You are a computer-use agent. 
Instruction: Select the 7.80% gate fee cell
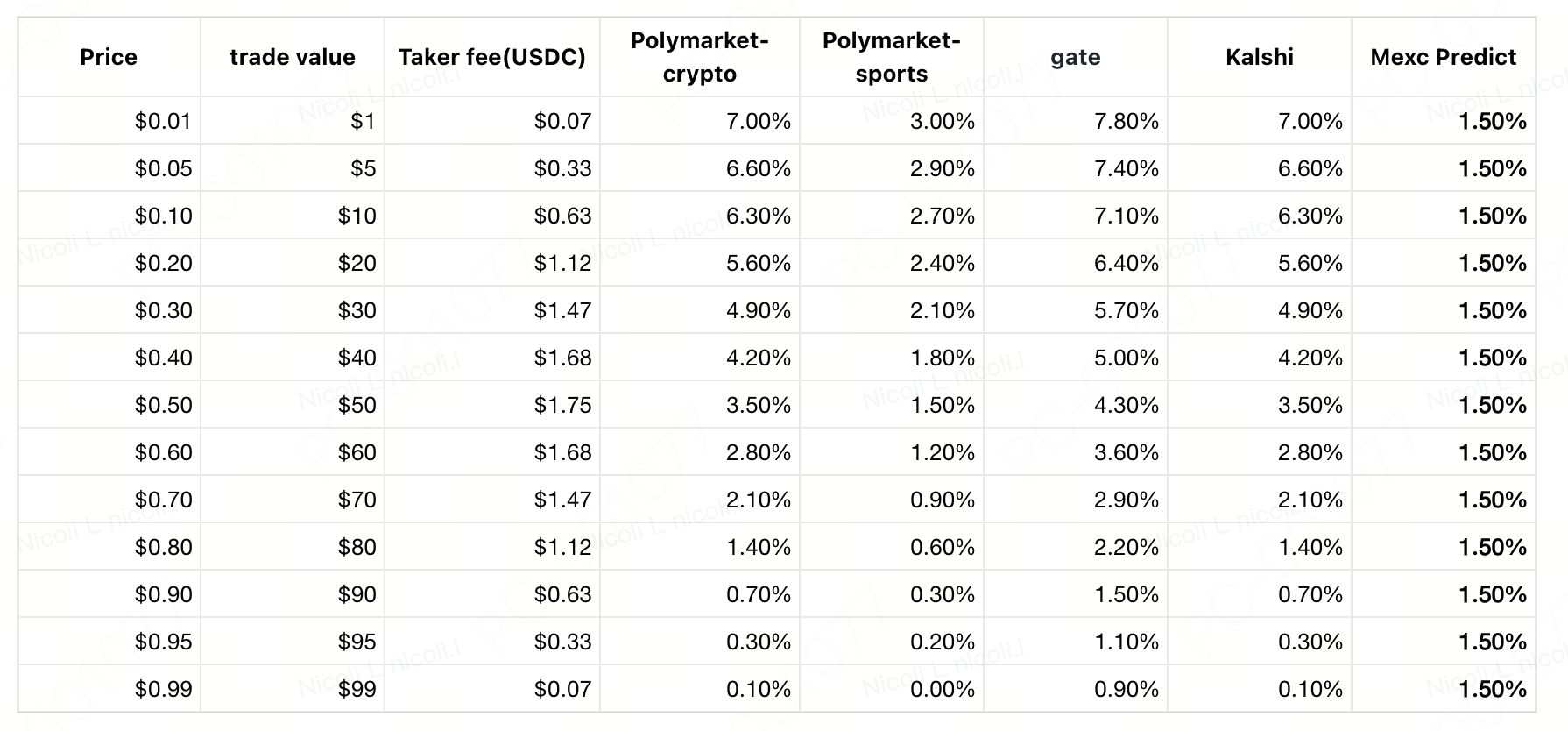tap(1076, 121)
